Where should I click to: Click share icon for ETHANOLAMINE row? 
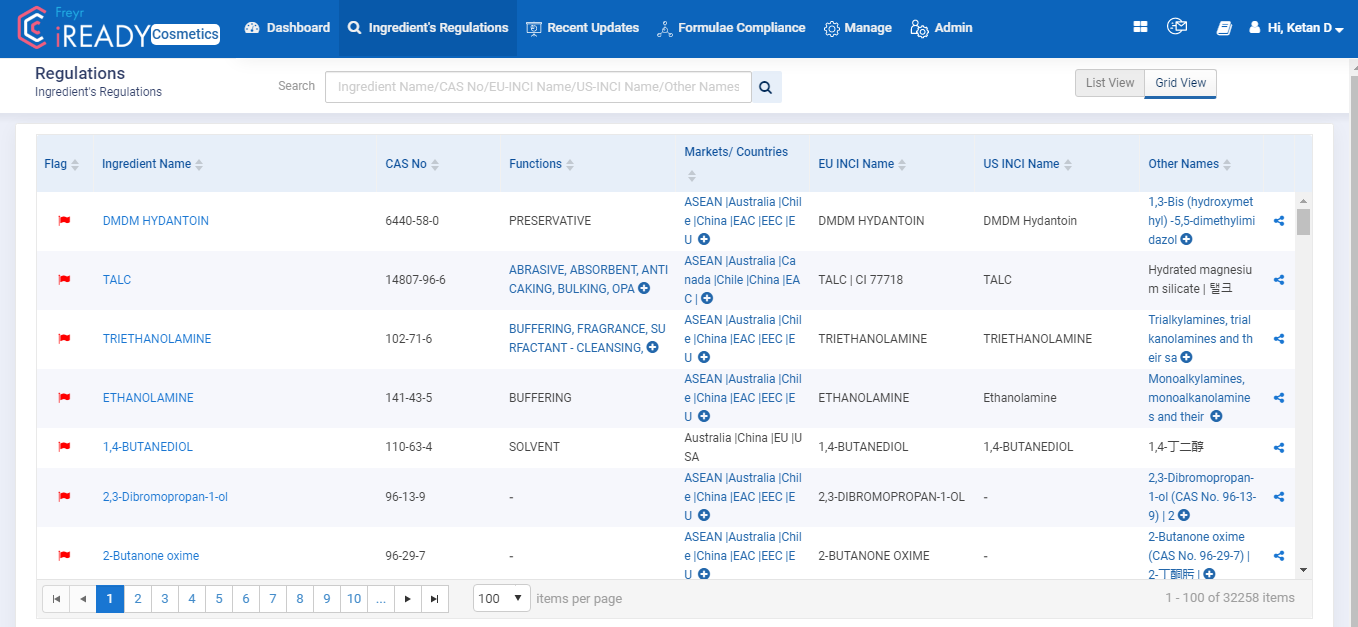click(x=1279, y=398)
